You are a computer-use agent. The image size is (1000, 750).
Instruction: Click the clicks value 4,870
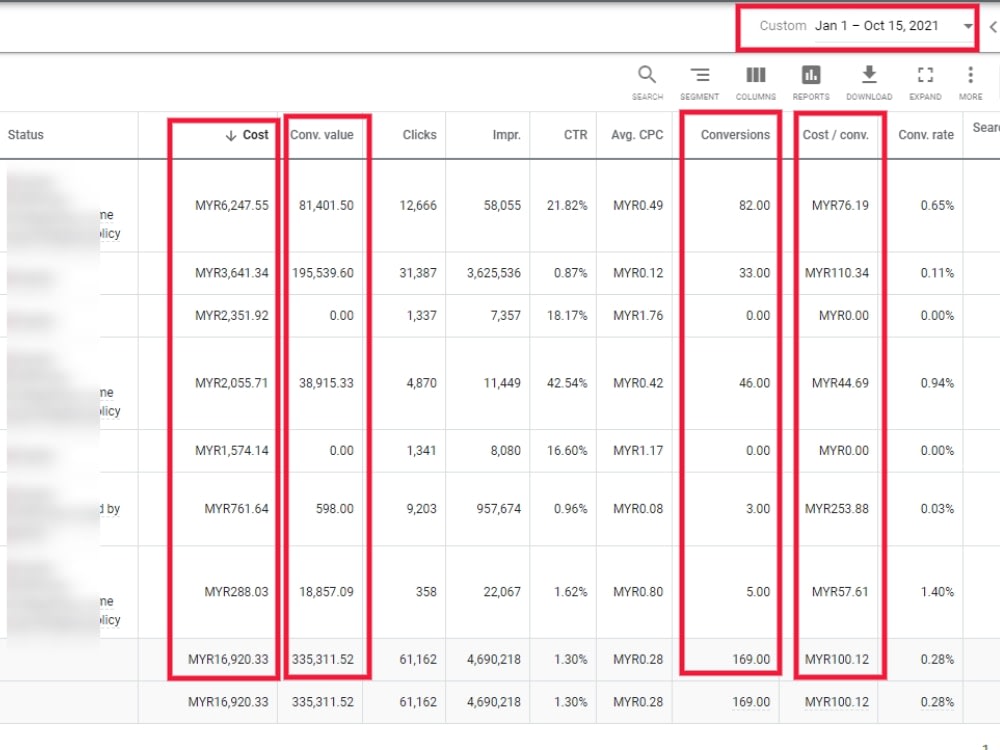coord(422,383)
